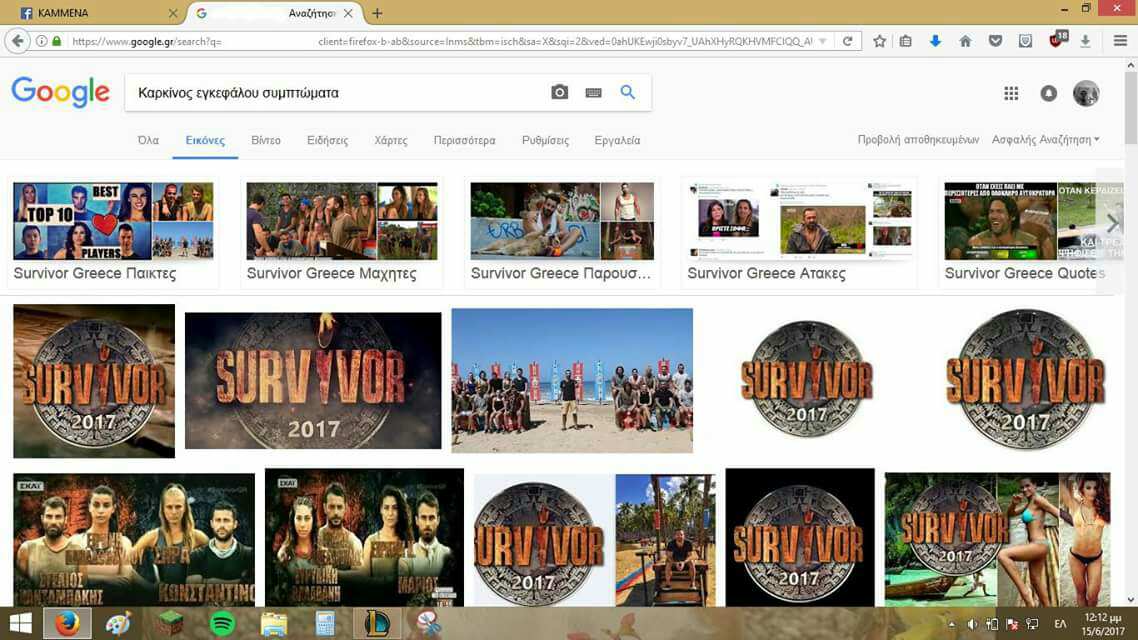Screen dimensions: 1138x640
Task: Open Ρυθμίσεις search settings
Action: (545, 140)
